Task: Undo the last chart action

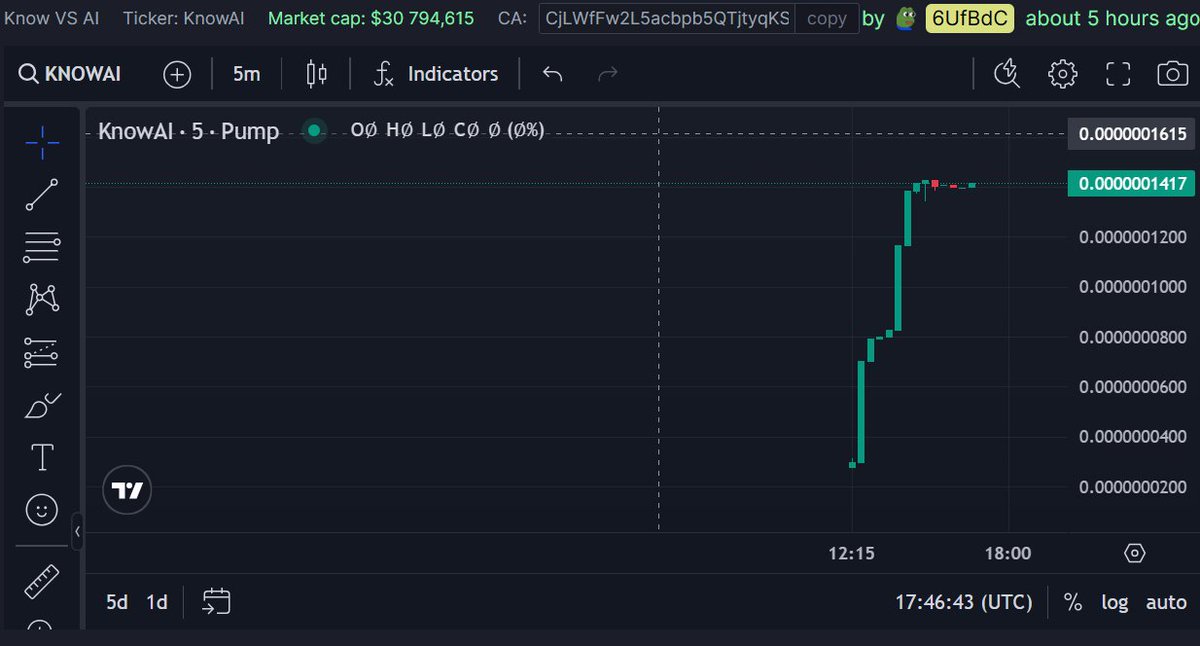Action: click(x=553, y=74)
